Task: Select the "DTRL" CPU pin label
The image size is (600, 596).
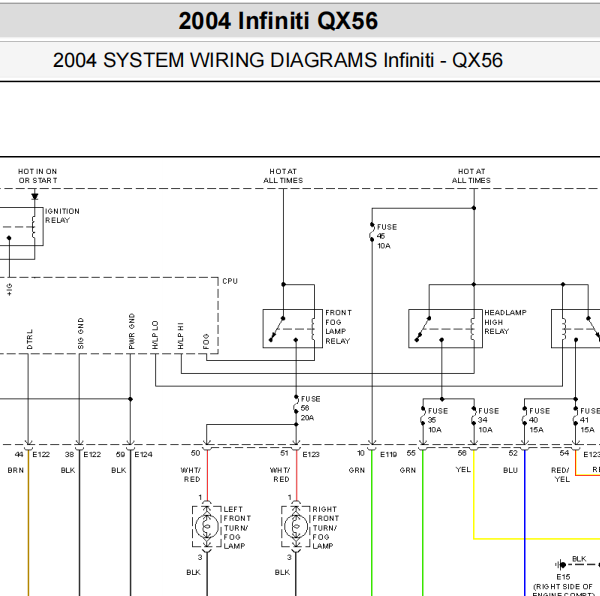Action: tap(30, 339)
